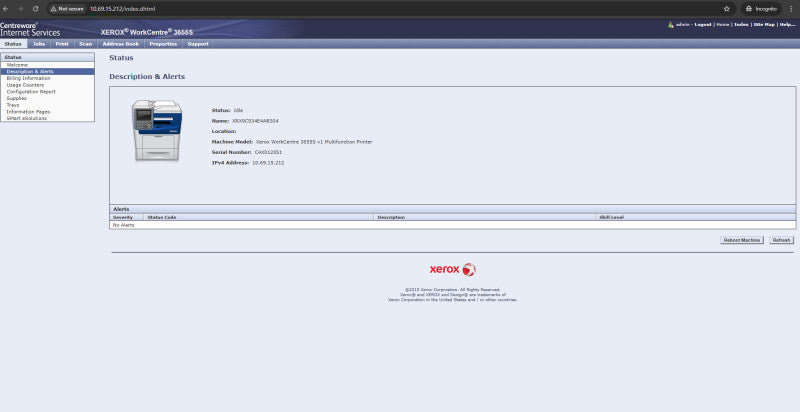The width and height of the screenshot is (800, 412).
Task: Switch to the Support tab
Action: (198, 44)
